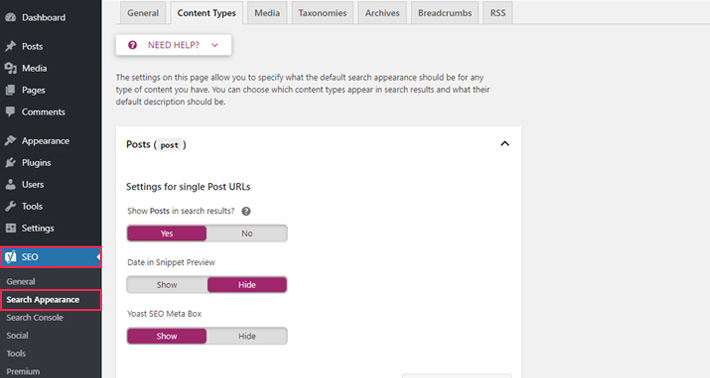
Task: Collapse the Posts section chevron
Action: coord(504,144)
